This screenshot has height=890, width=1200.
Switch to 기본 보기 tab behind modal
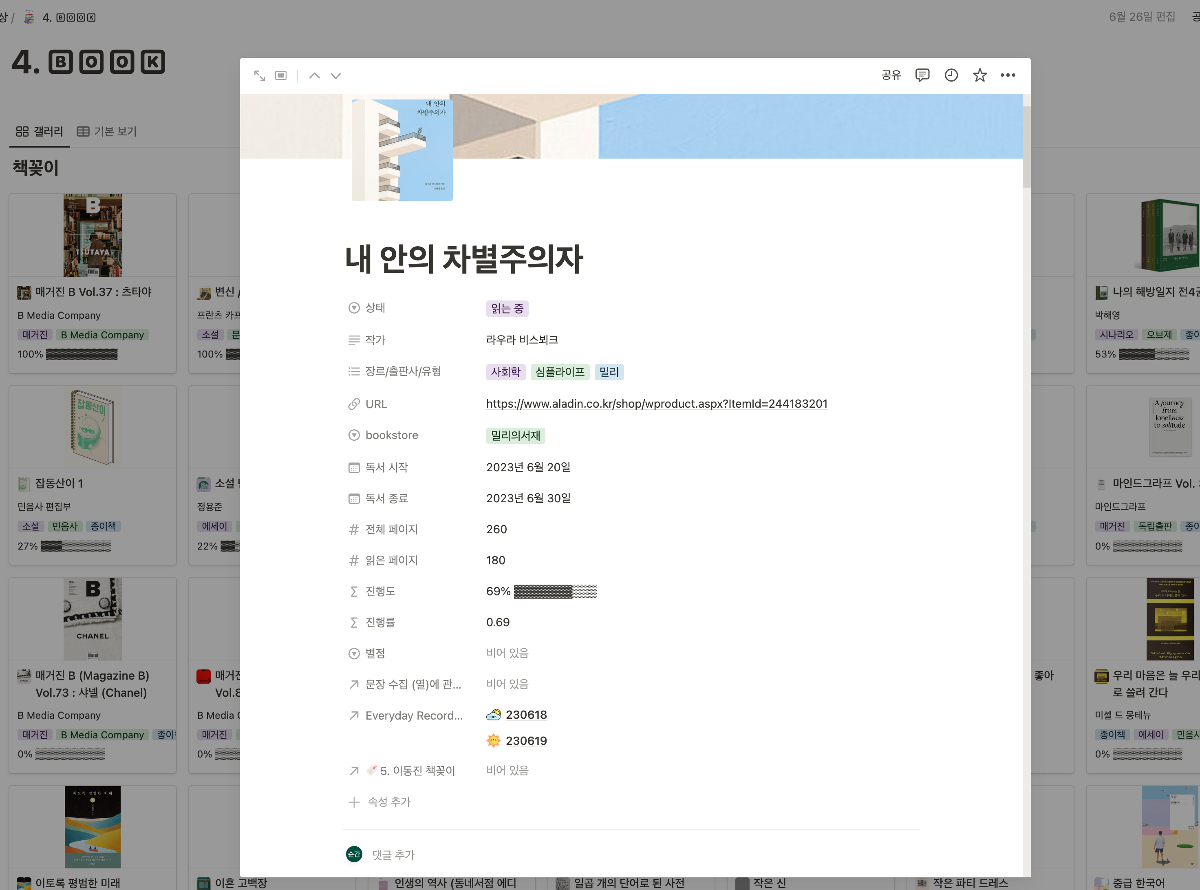(x=107, y=131)
